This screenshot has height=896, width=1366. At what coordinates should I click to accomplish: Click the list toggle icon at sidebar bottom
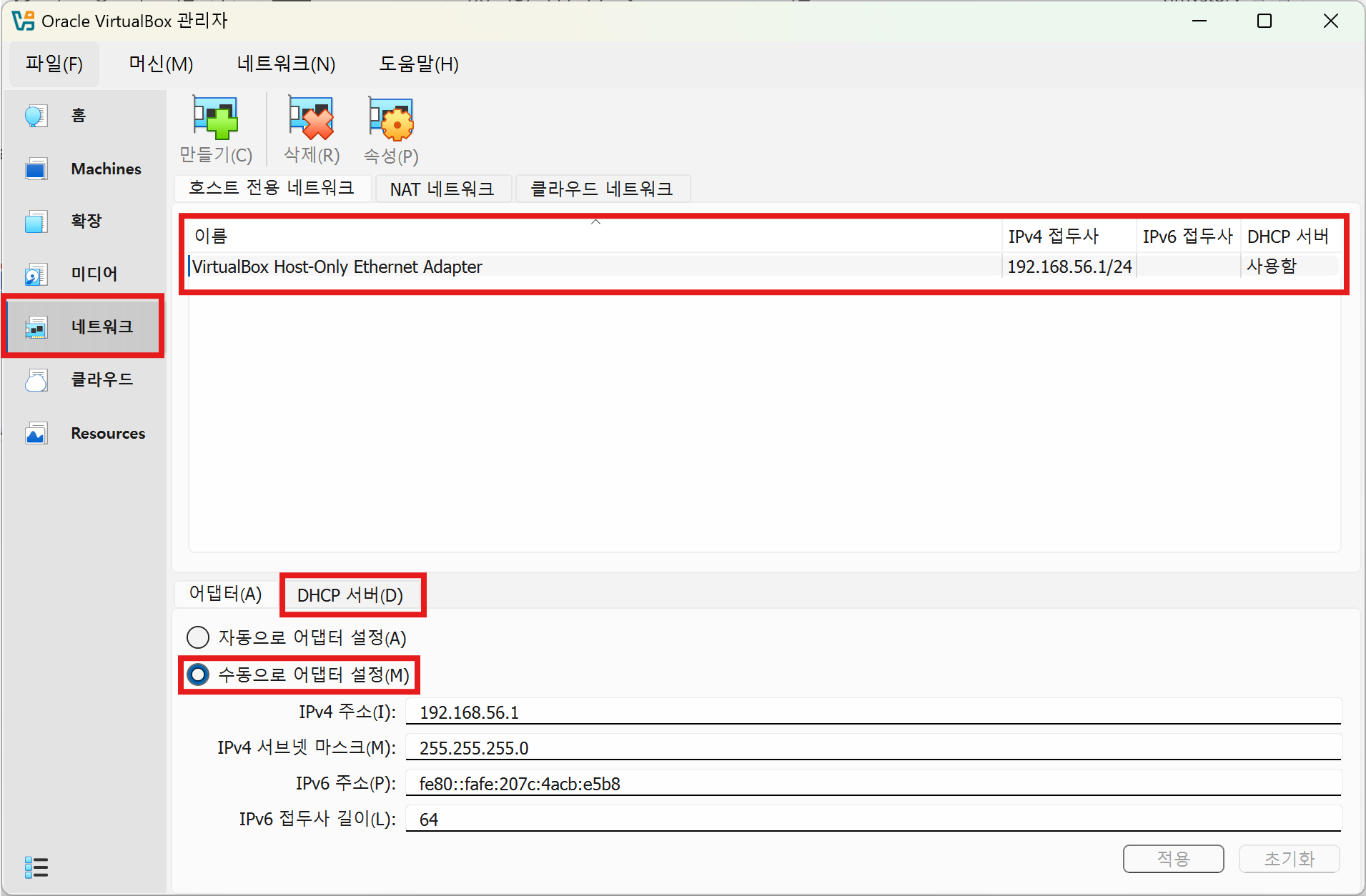36,867
